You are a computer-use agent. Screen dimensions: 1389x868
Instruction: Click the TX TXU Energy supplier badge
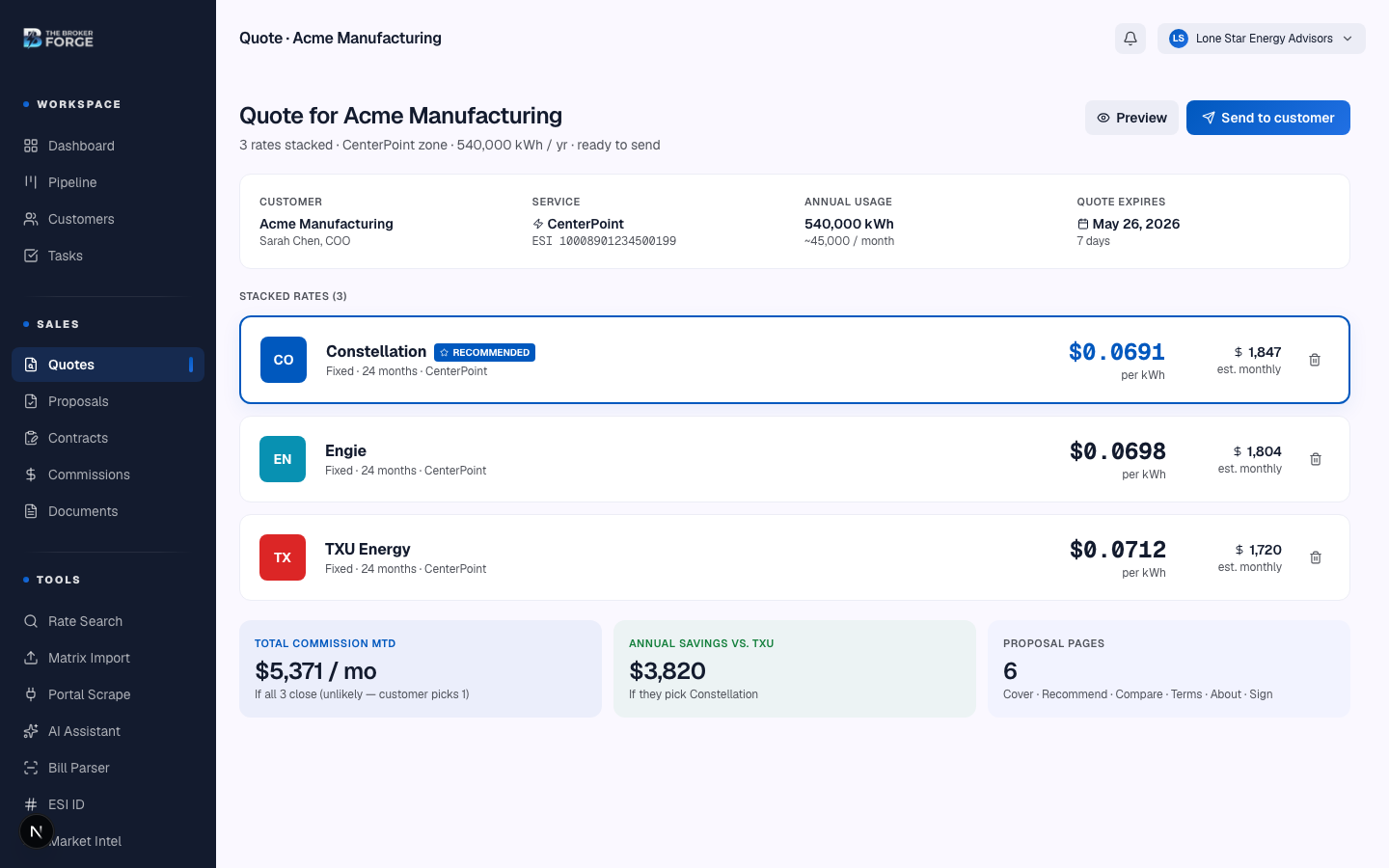point(283,557)
